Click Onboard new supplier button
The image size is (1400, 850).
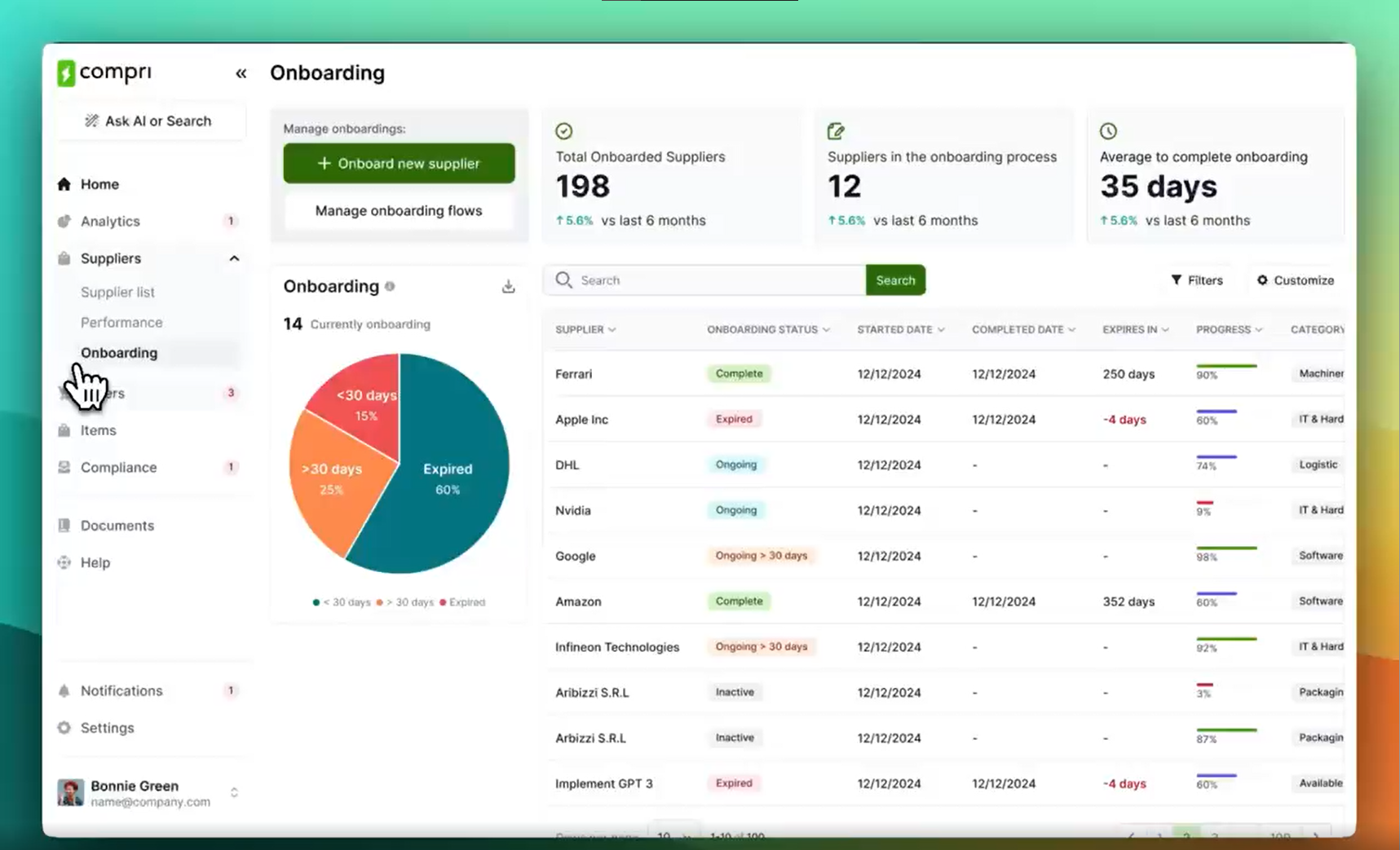(x=399, y=163)
